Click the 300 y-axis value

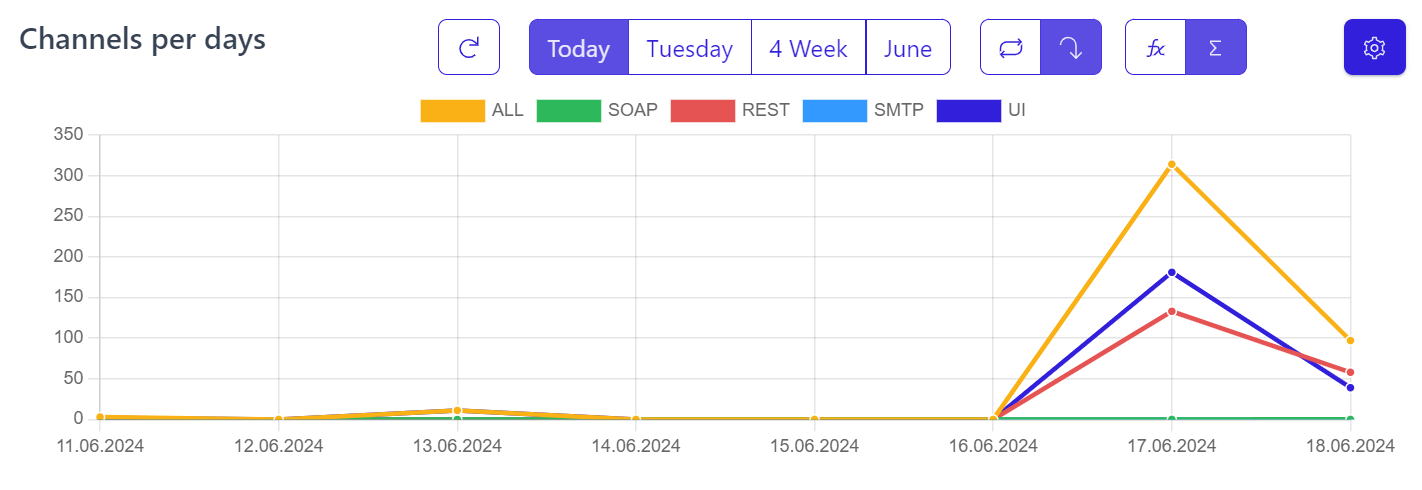[x=69, y=175]
